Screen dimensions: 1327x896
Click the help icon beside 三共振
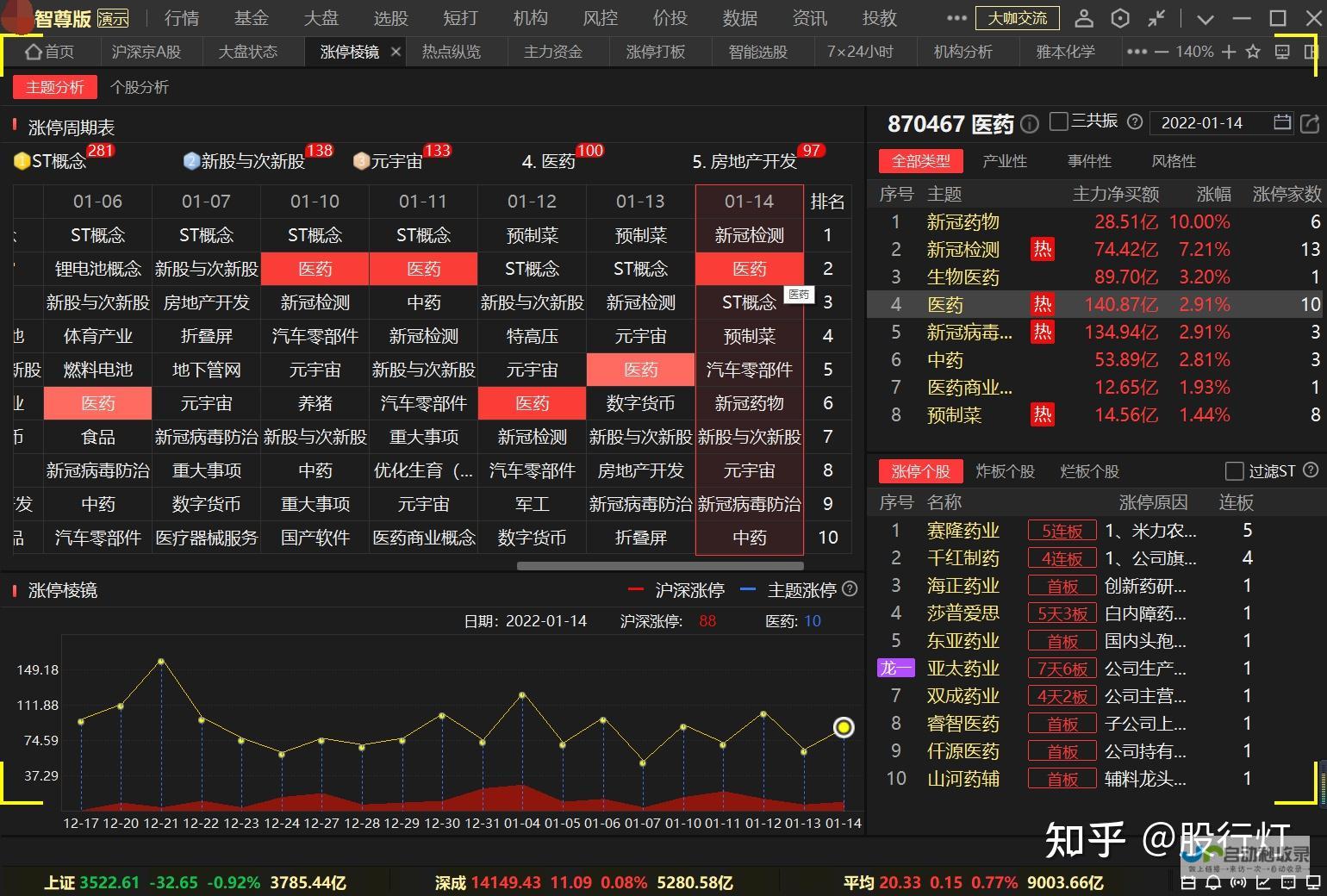[1135, 121]
